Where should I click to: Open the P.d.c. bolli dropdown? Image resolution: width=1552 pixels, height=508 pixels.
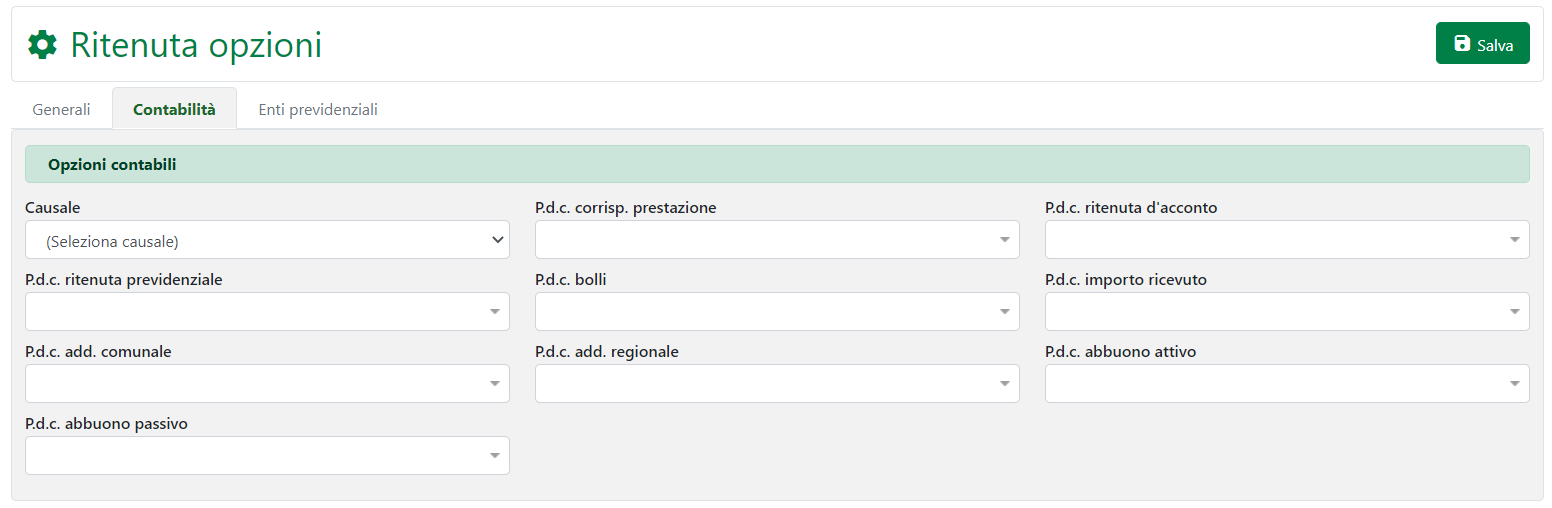pos(777,312)
